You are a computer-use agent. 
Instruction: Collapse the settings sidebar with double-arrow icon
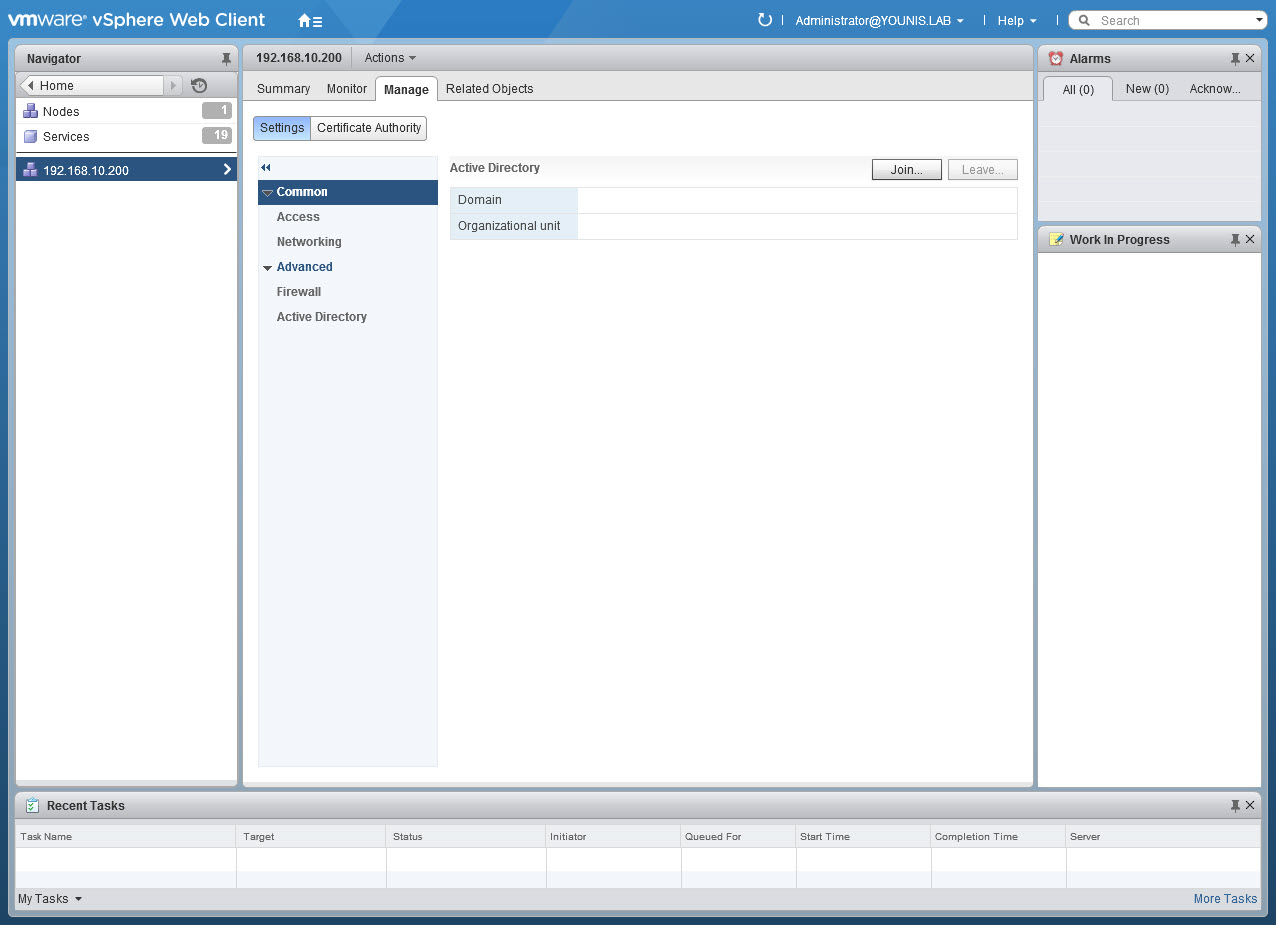point(266,168)
